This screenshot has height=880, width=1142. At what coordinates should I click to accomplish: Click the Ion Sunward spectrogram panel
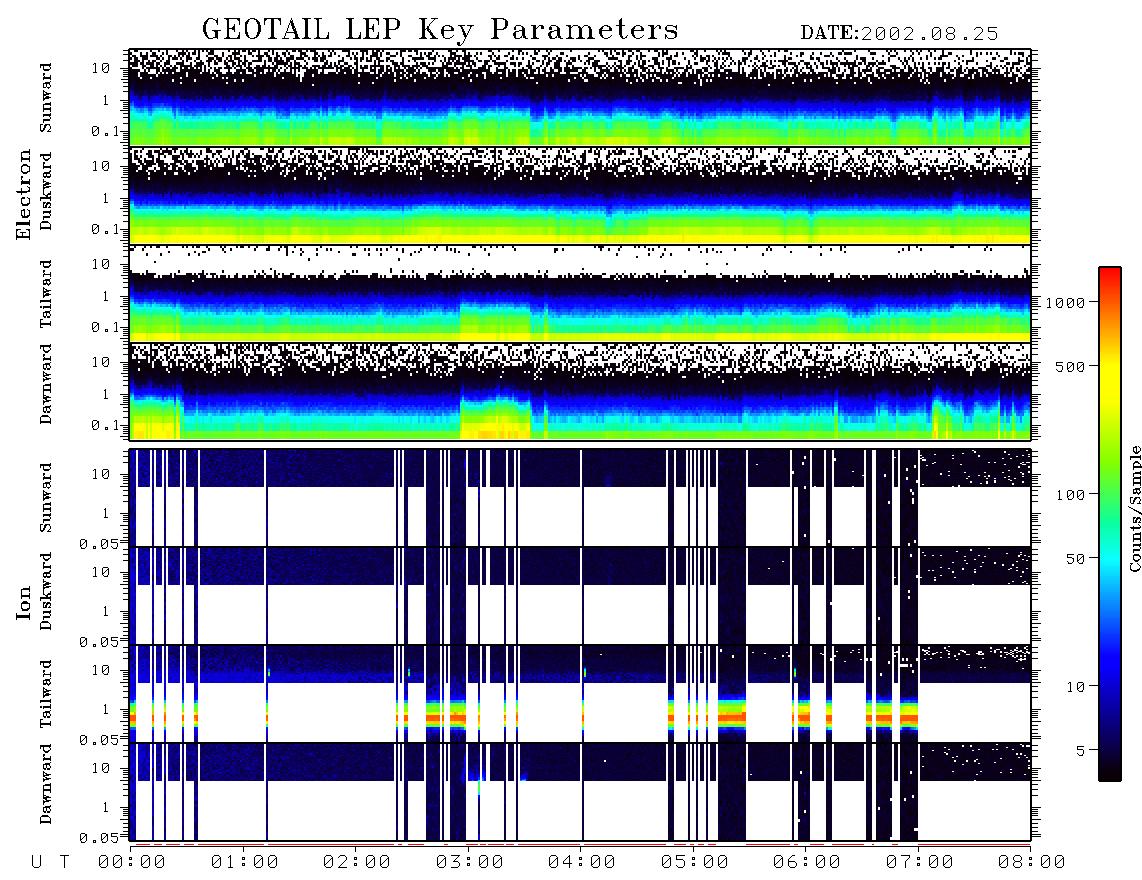pyautogui.click(x=580, y=498)
